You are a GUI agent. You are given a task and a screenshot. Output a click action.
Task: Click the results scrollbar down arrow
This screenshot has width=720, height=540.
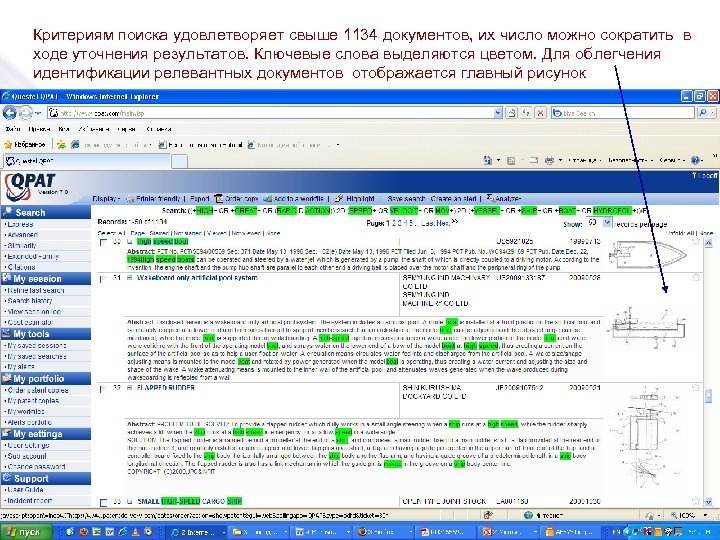click(709, 502)
